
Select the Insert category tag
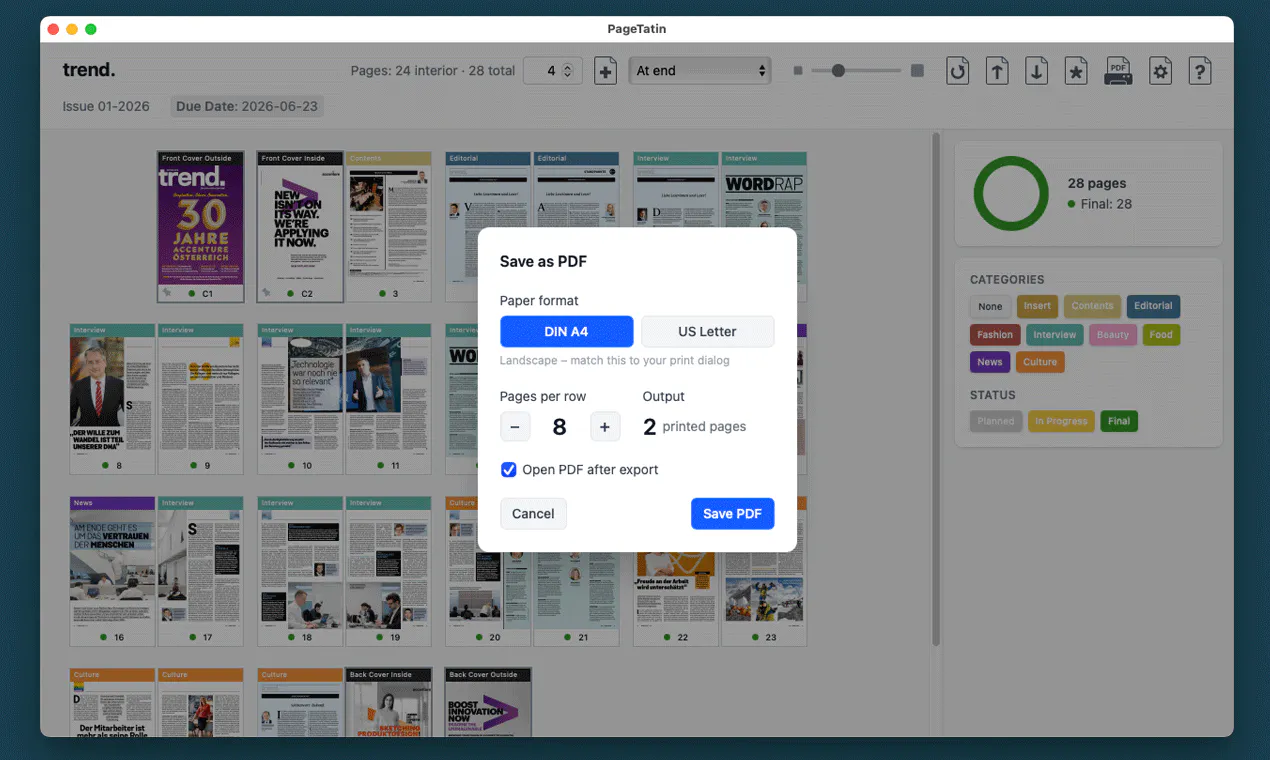coord(1037,306)
